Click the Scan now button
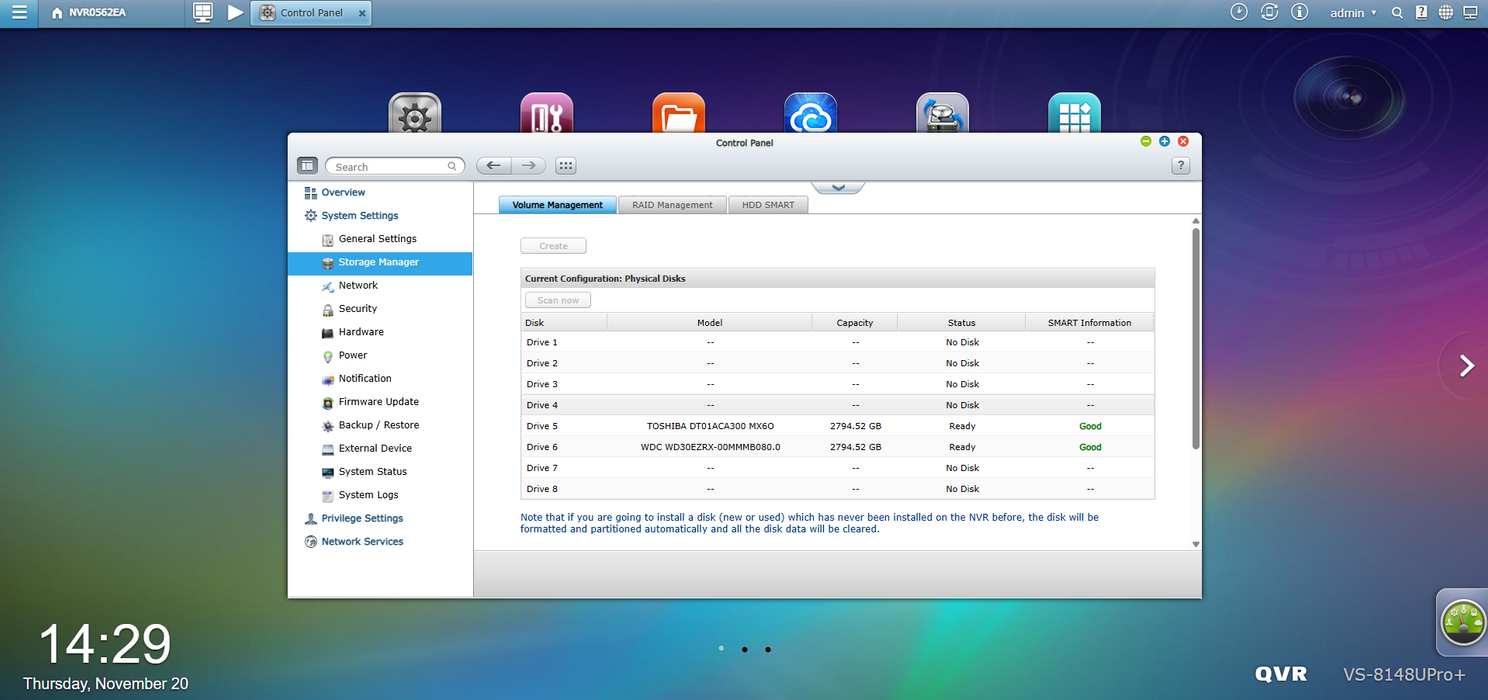Screen dimensions: 1488x700 tap(557, 300)
